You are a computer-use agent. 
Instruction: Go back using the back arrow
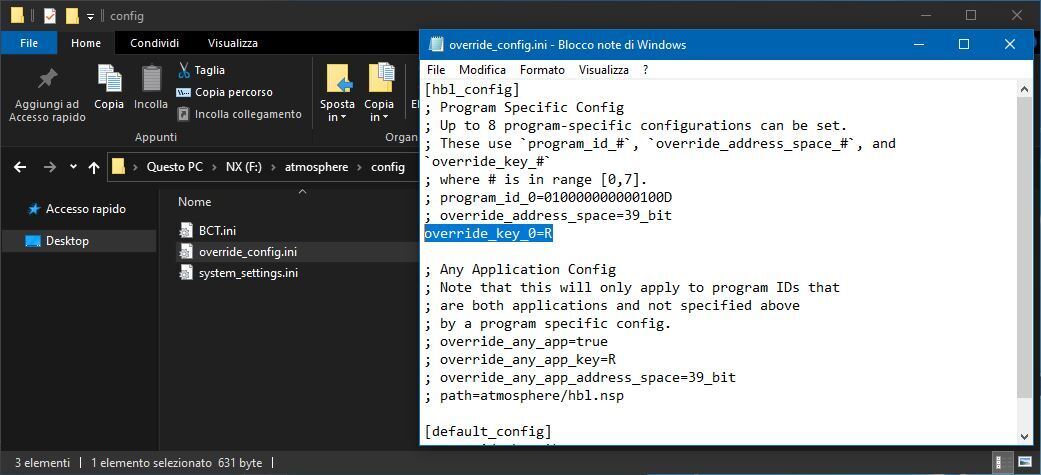[x=20, y=167]
